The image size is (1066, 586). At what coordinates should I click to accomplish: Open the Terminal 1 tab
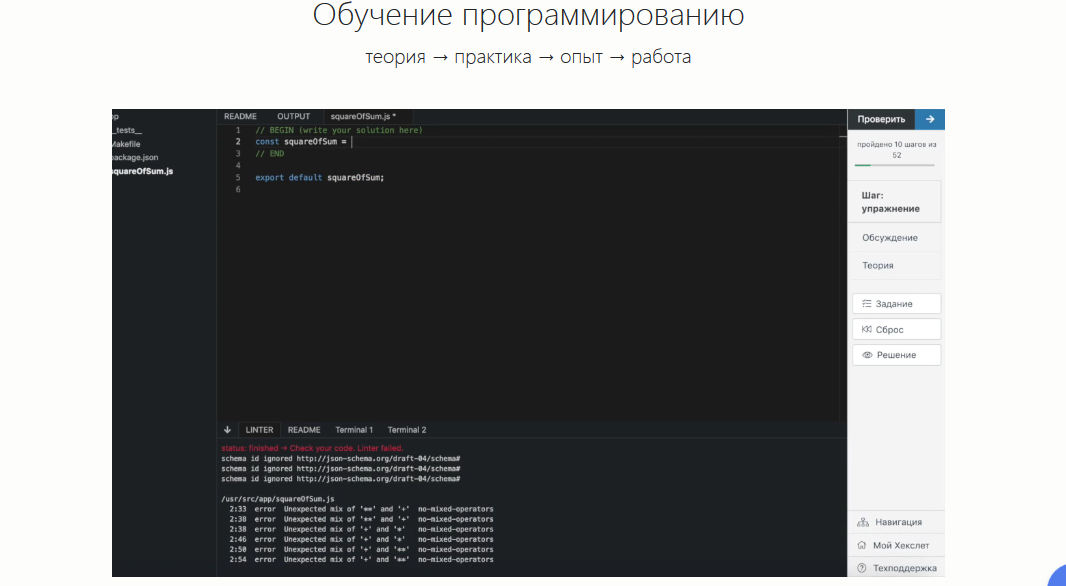[x=354, y=430]
